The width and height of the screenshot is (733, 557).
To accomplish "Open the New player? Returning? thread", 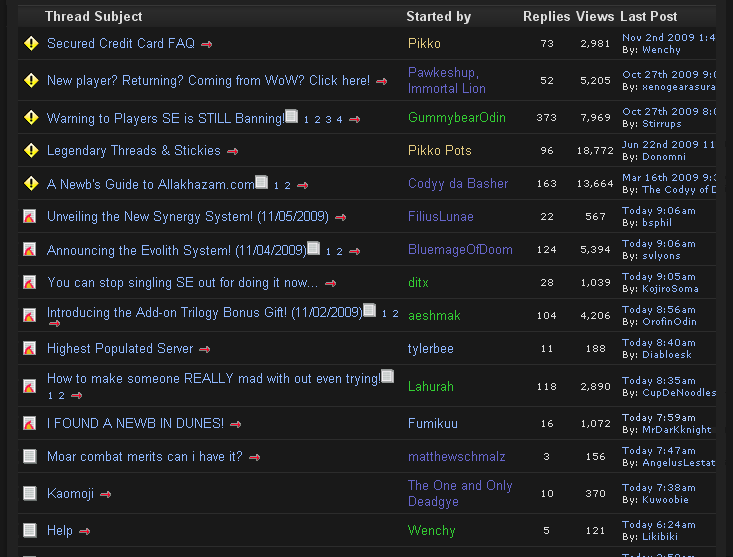I will 208,81.
